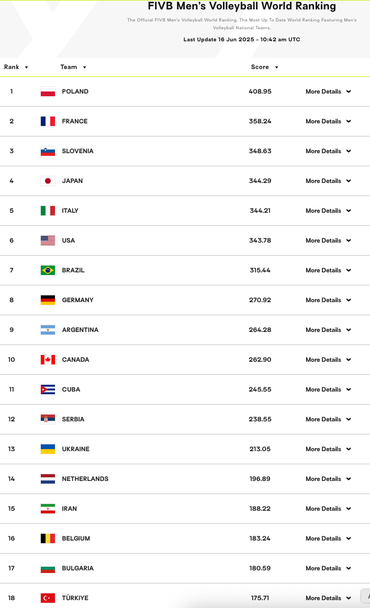The image size is (370, 608).
Task: Select the SLOVENIA team name
Action: pos(78,151)
